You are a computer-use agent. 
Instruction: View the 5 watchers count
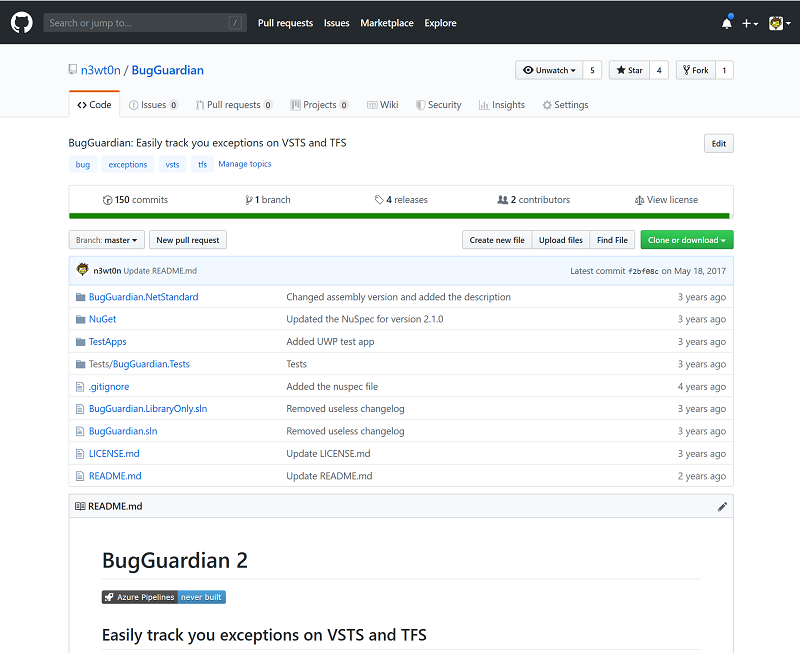click(x=592, y=70)
